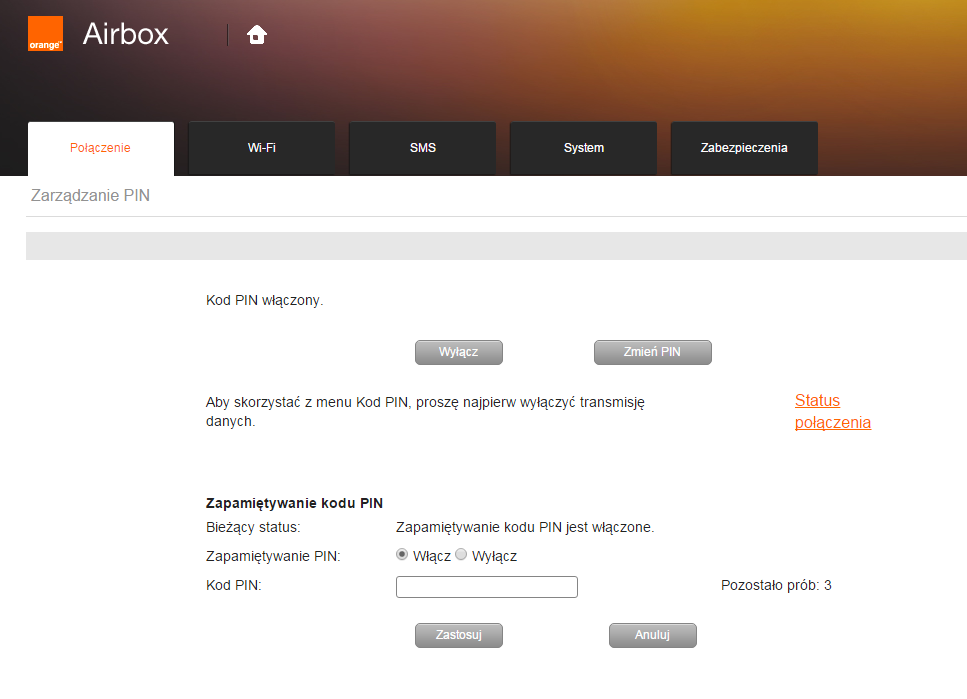The width and height of the screenshot is (967, 699).
Task: Click the bold Zapamiętywanie kodu PIN heading
Action: click(294, 503)
